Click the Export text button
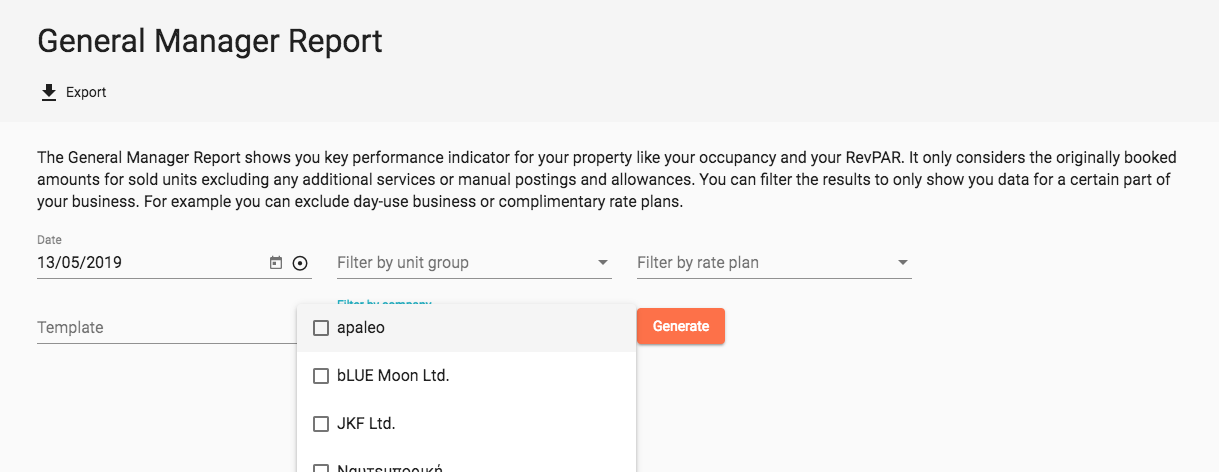Viewport: 1219px width, 472px height. click(x=86, y=92)
